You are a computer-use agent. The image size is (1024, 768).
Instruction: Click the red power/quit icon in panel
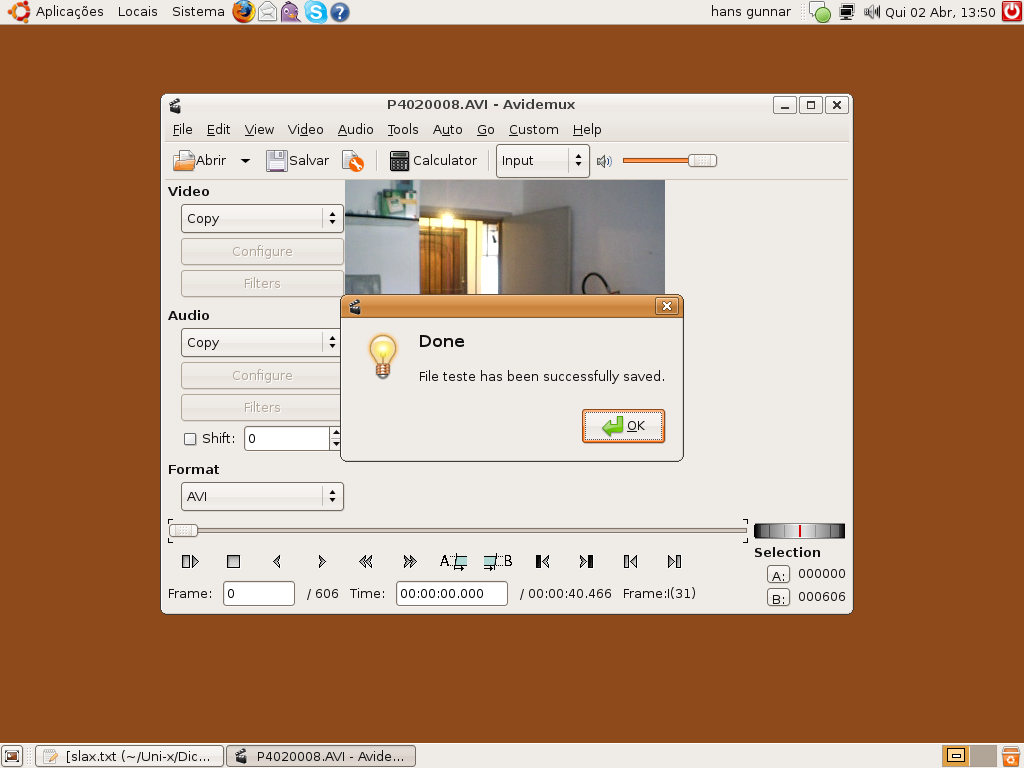coord(1012,12)
